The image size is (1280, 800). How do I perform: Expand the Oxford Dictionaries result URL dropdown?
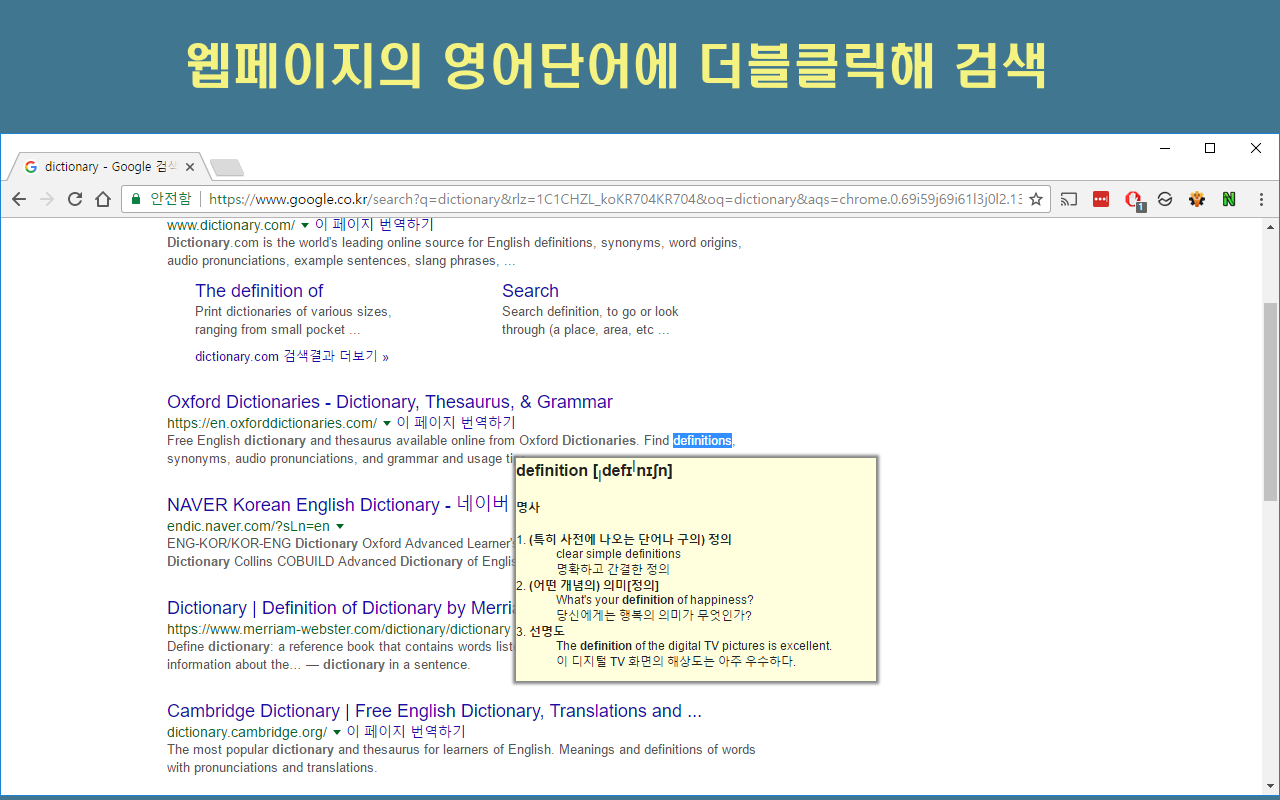[x=385, y=422]
